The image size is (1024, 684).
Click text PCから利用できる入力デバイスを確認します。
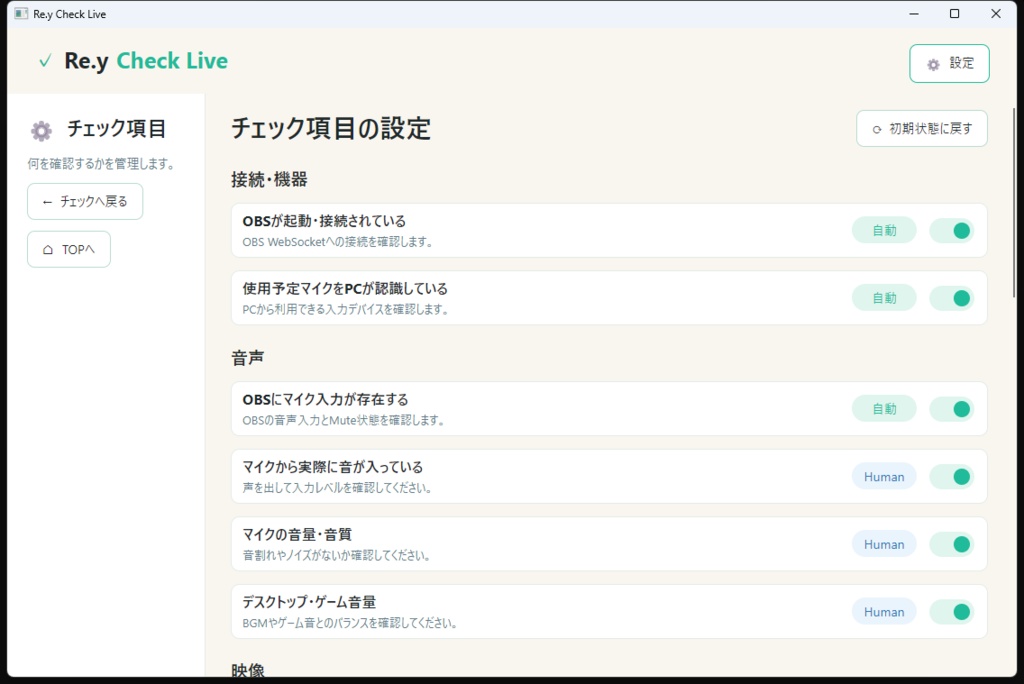(x=345, y=310)
